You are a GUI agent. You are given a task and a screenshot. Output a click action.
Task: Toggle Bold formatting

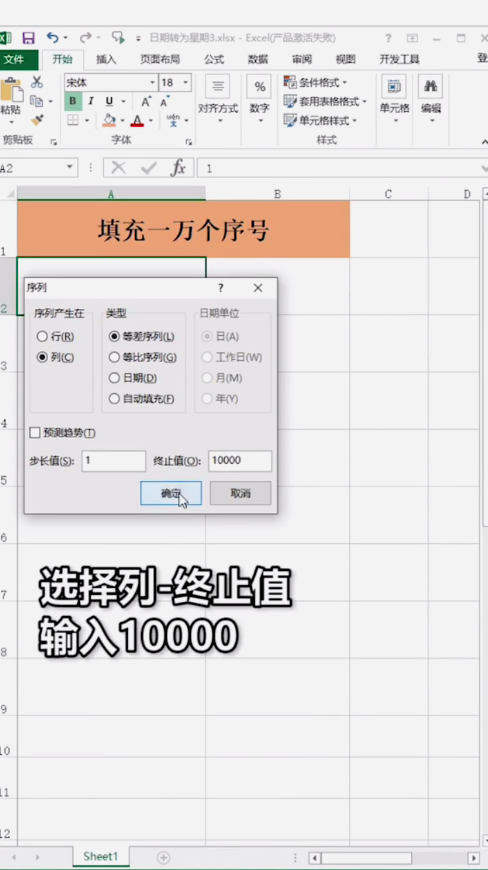click(73, 101)
